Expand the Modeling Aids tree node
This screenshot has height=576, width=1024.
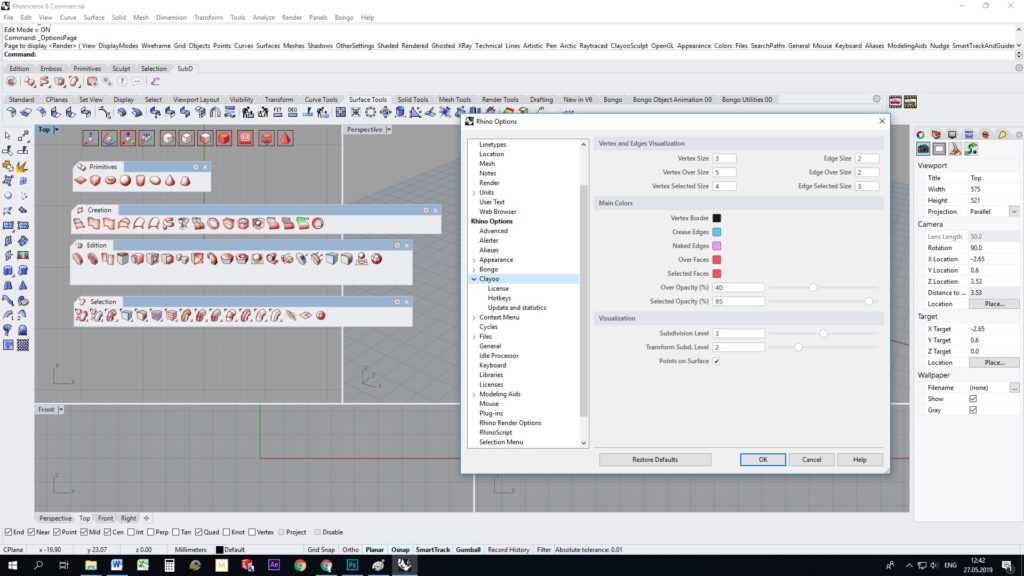pyautogui.click(x=474, y=394)
